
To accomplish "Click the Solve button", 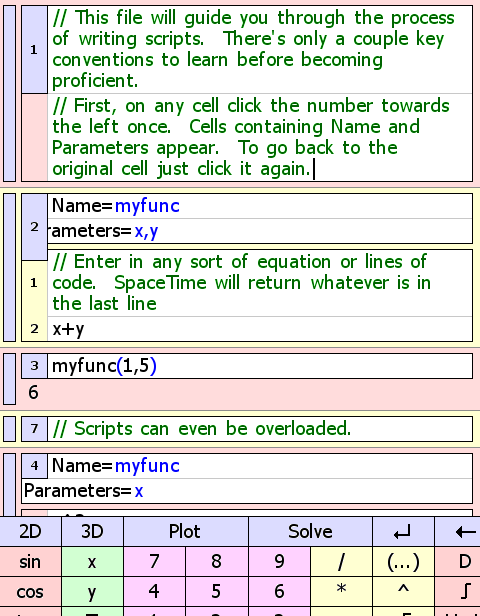I will click(x=310, y=532).
